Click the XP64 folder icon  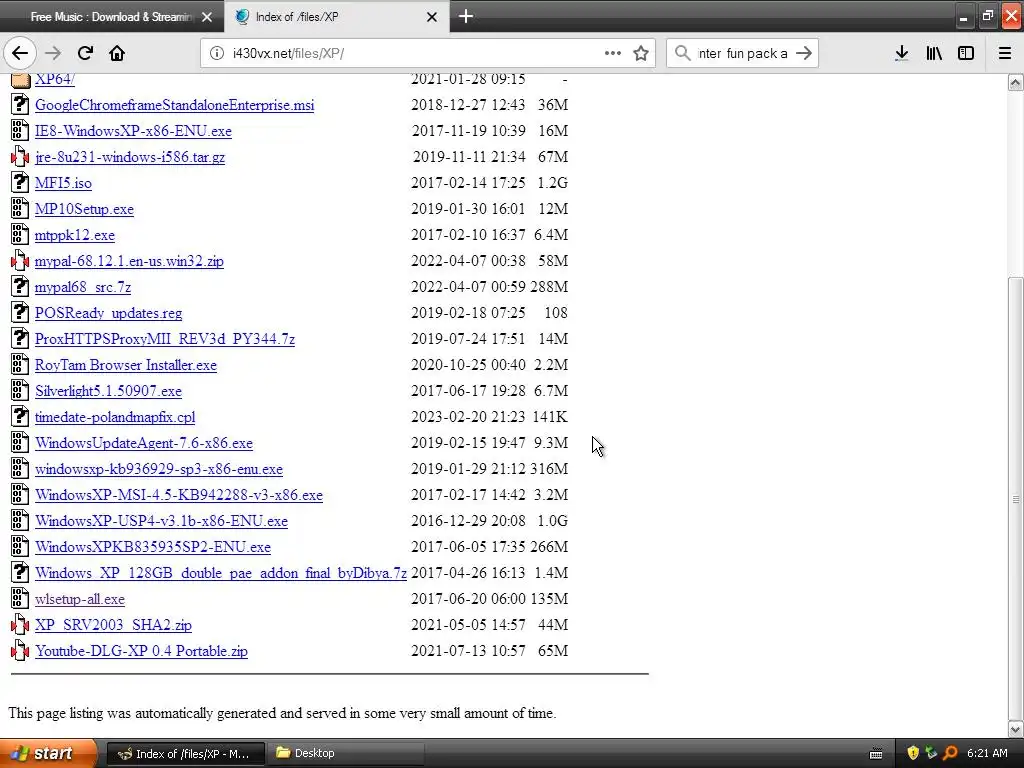pyautogui.click(x=20, y=80)
